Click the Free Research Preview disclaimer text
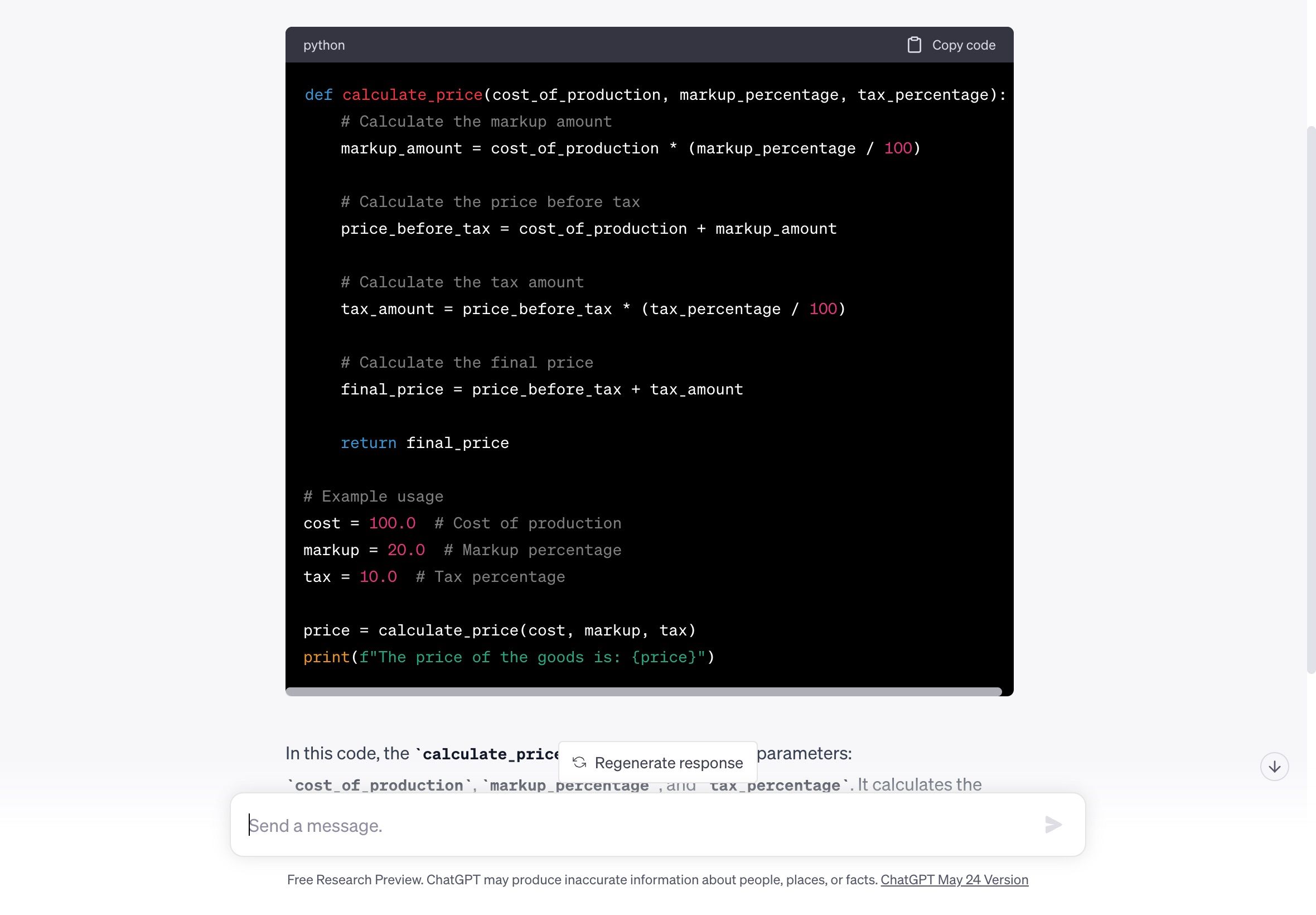This screenshot has width=1316, height=915. tap(582, 879)
